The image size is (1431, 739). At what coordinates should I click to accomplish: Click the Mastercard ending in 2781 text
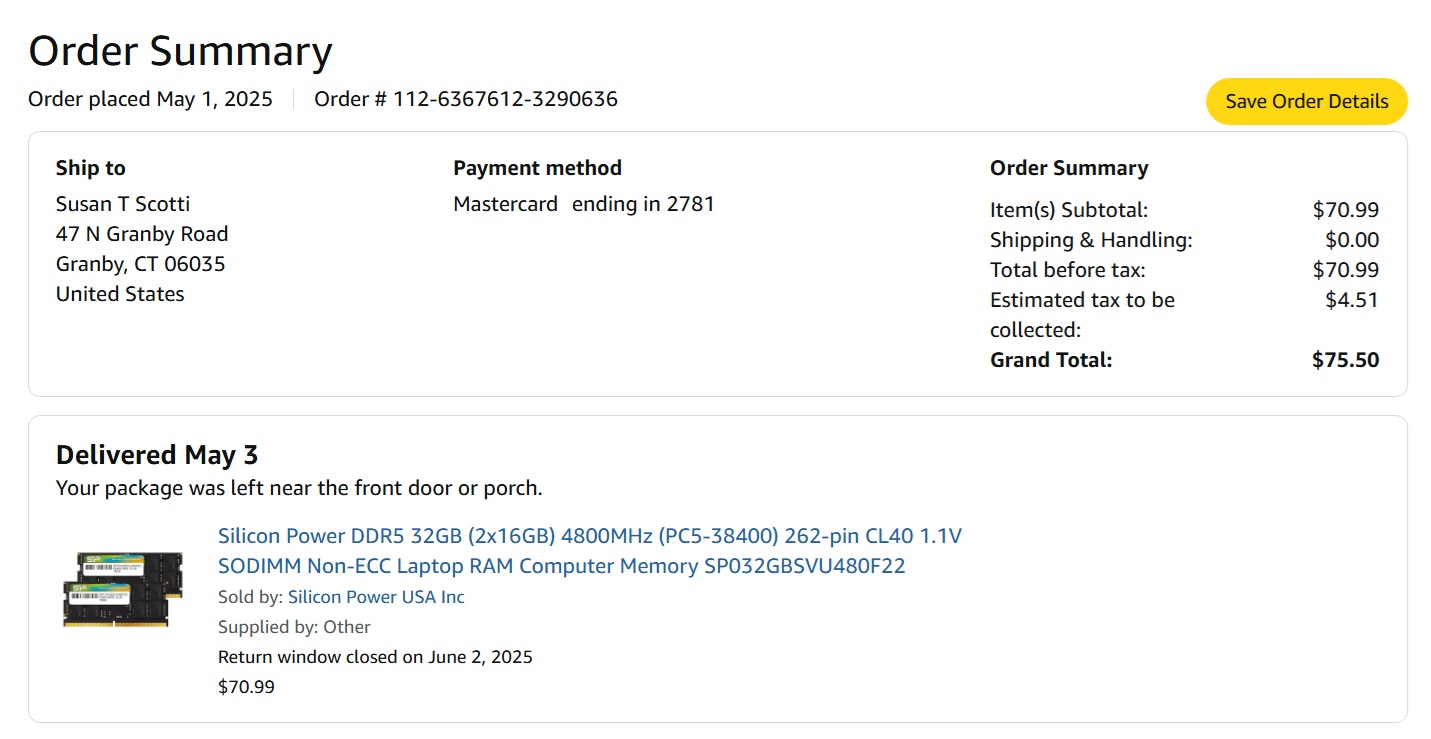pyautogui.click(x=584, y=204)
